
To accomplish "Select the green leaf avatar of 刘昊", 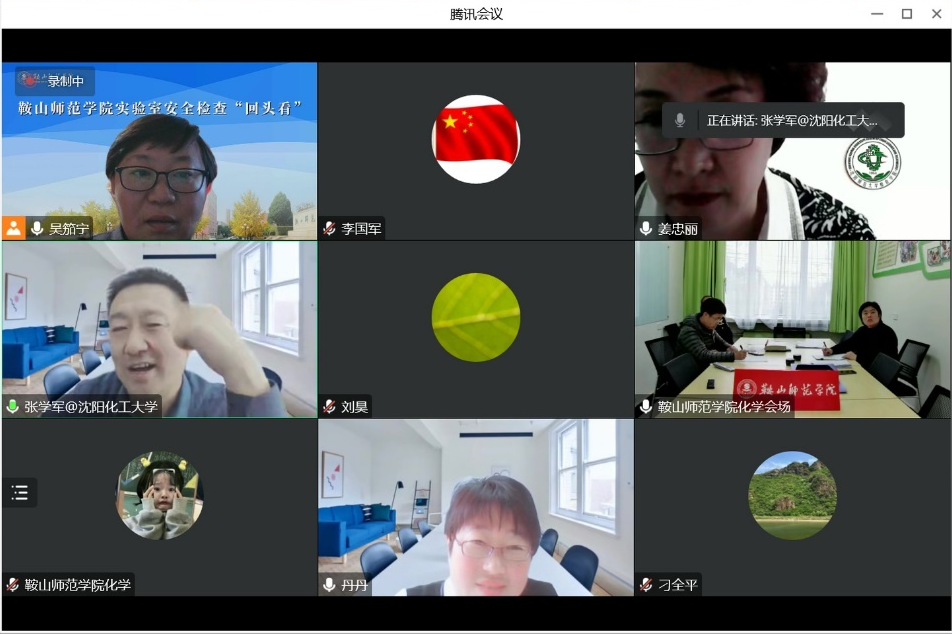I will [x=476, y=317].
